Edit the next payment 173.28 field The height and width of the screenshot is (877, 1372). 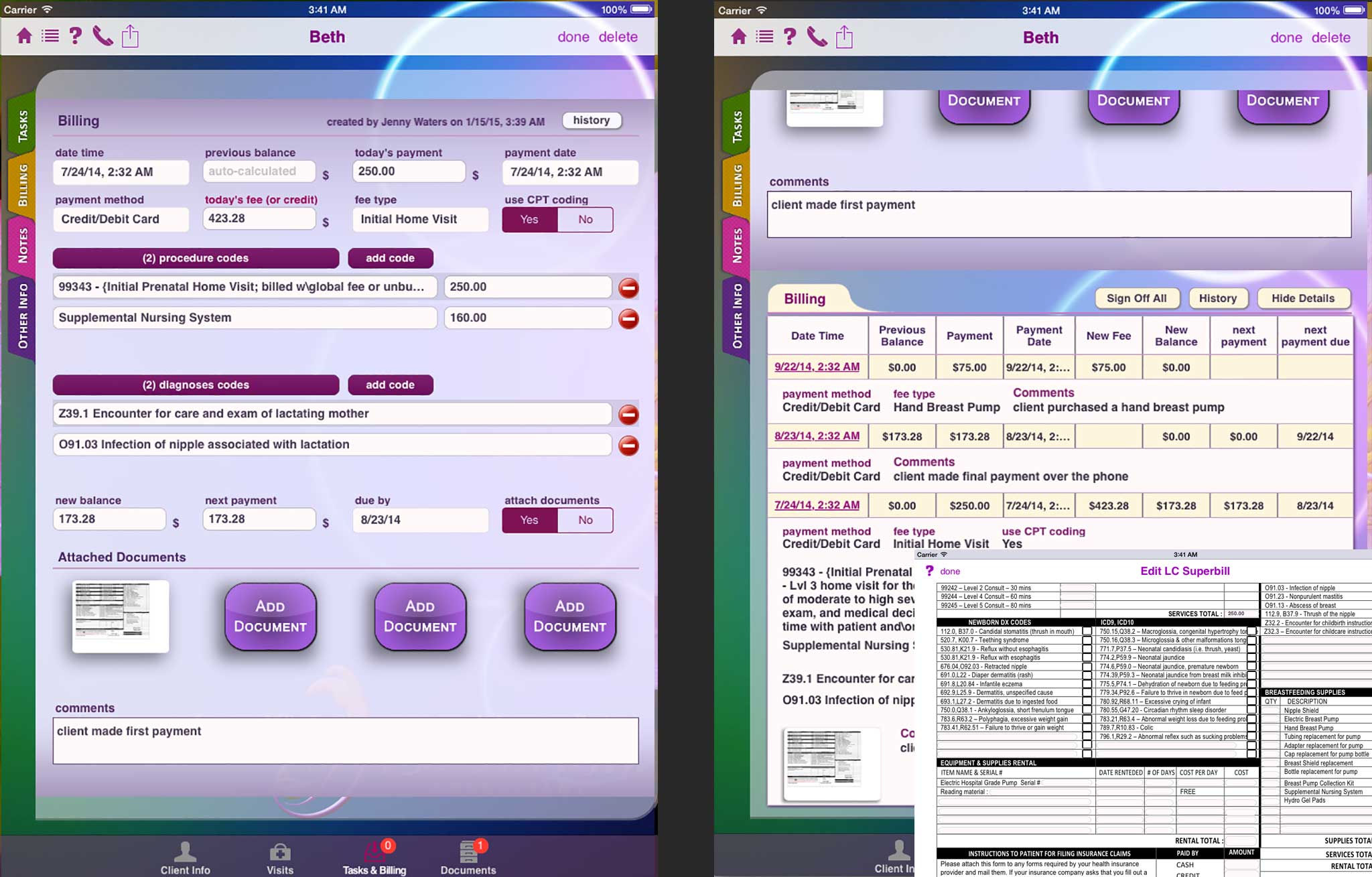[x=259, y=519]
